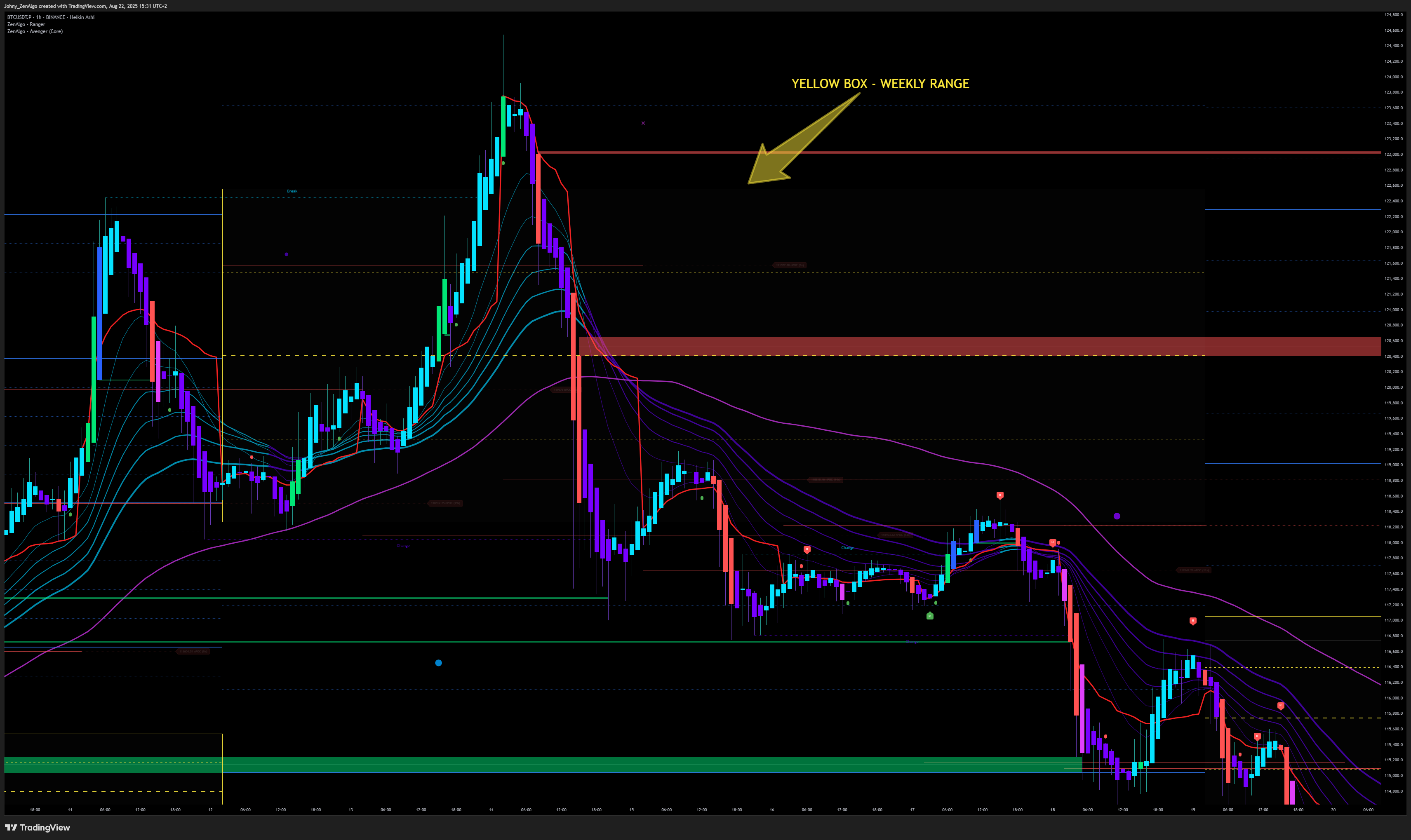
Task: Click the BTCUSDT.P 1h BINANCE symbol title
Action: point(51,17)
